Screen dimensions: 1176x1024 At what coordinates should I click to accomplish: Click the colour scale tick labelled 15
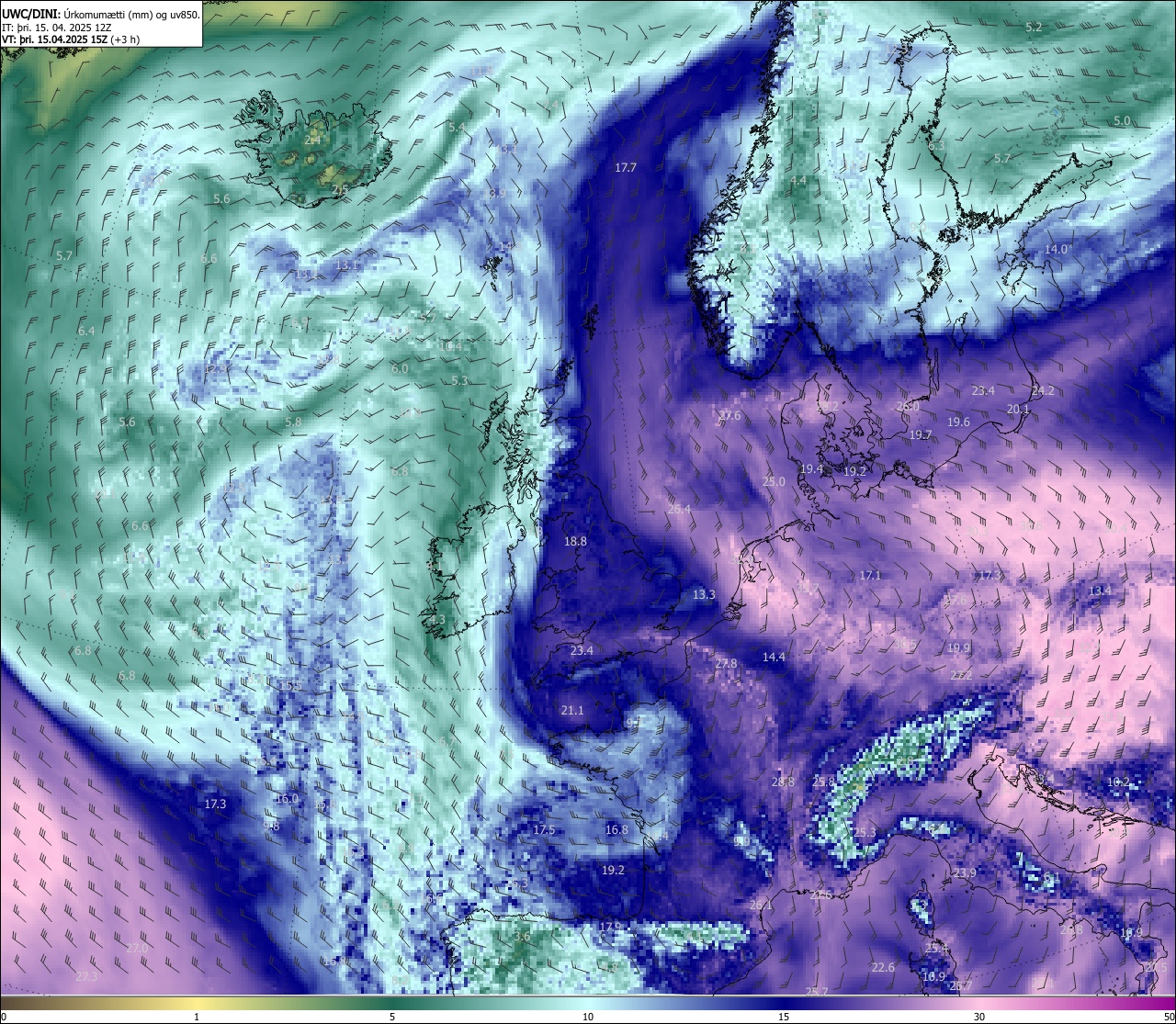tap(784, 1017)
